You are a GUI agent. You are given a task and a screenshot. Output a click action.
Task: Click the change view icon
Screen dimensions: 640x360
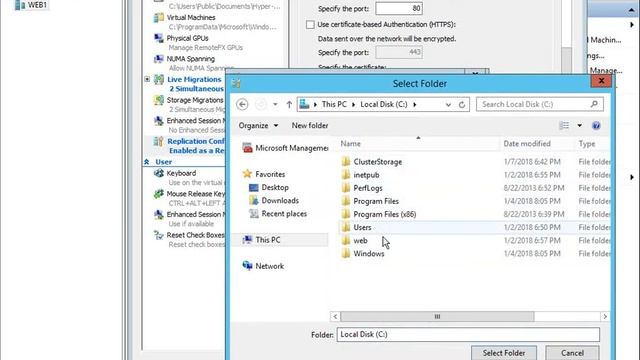(x=564, y=125)
